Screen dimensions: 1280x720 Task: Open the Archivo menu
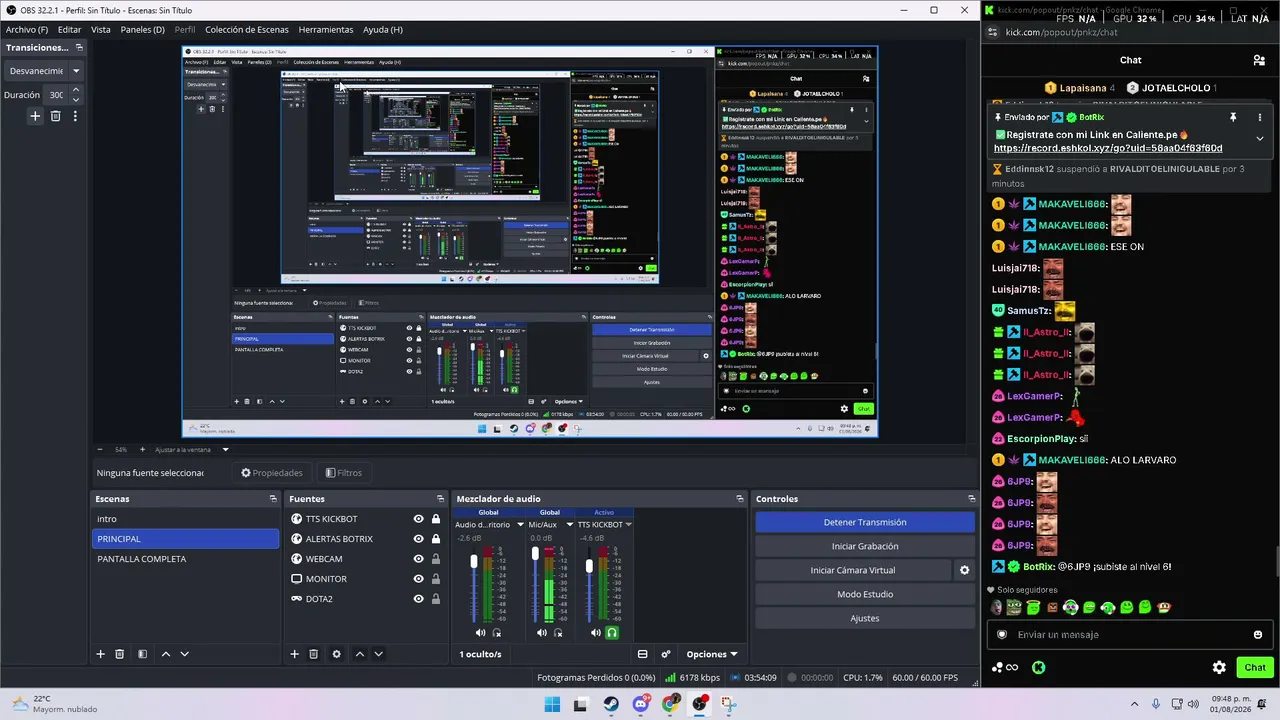tap(27, 30)
